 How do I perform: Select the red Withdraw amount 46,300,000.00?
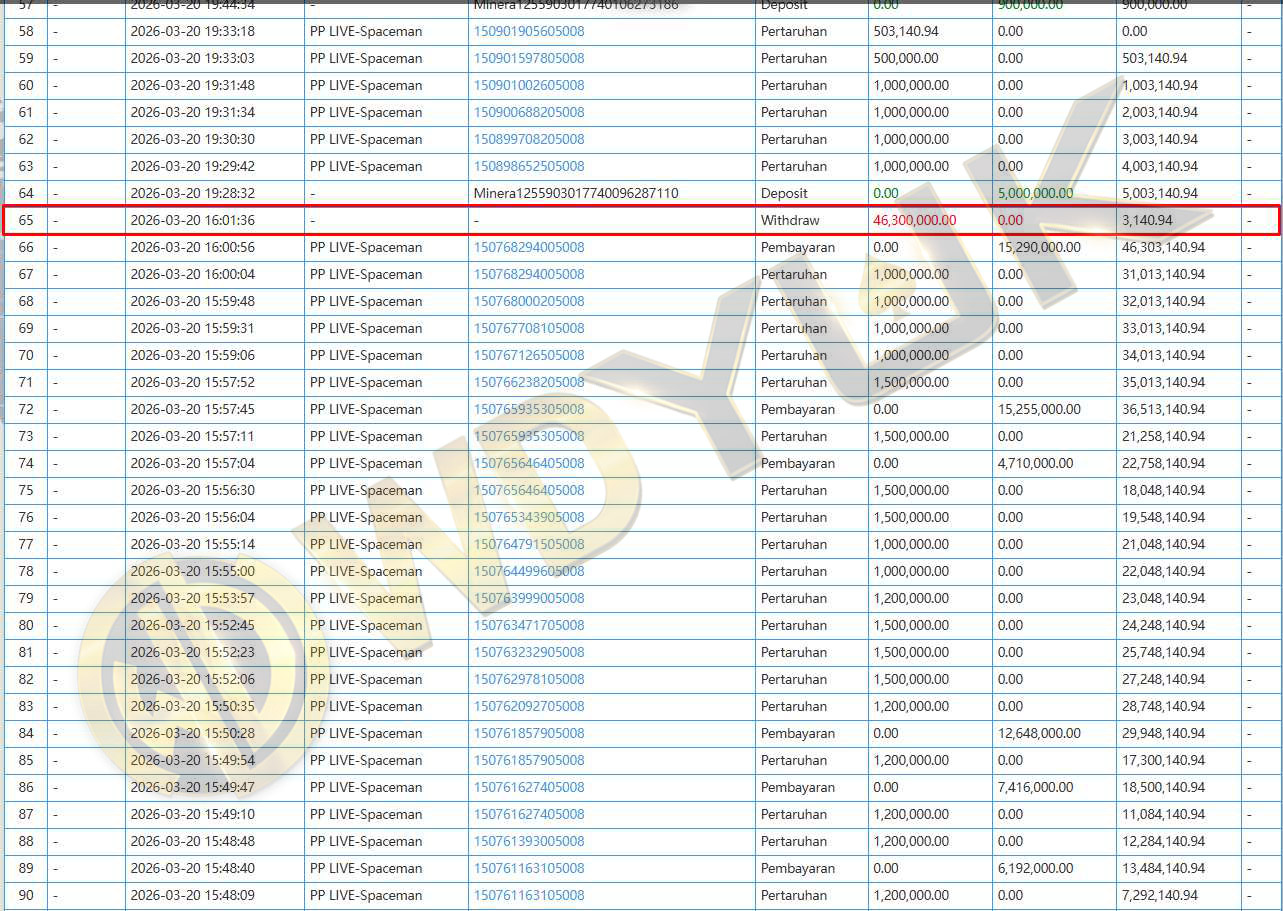click(x=914, y=221)
